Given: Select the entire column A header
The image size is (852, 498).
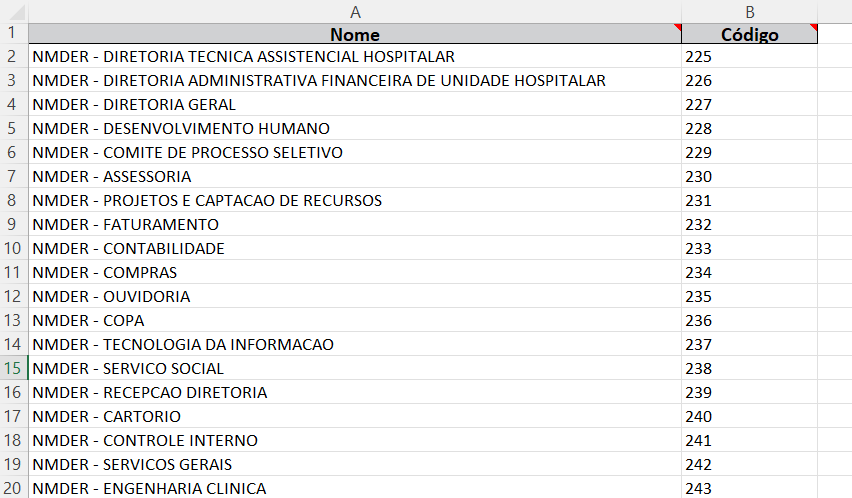Looking at the screenshot, I should (355, 11).
